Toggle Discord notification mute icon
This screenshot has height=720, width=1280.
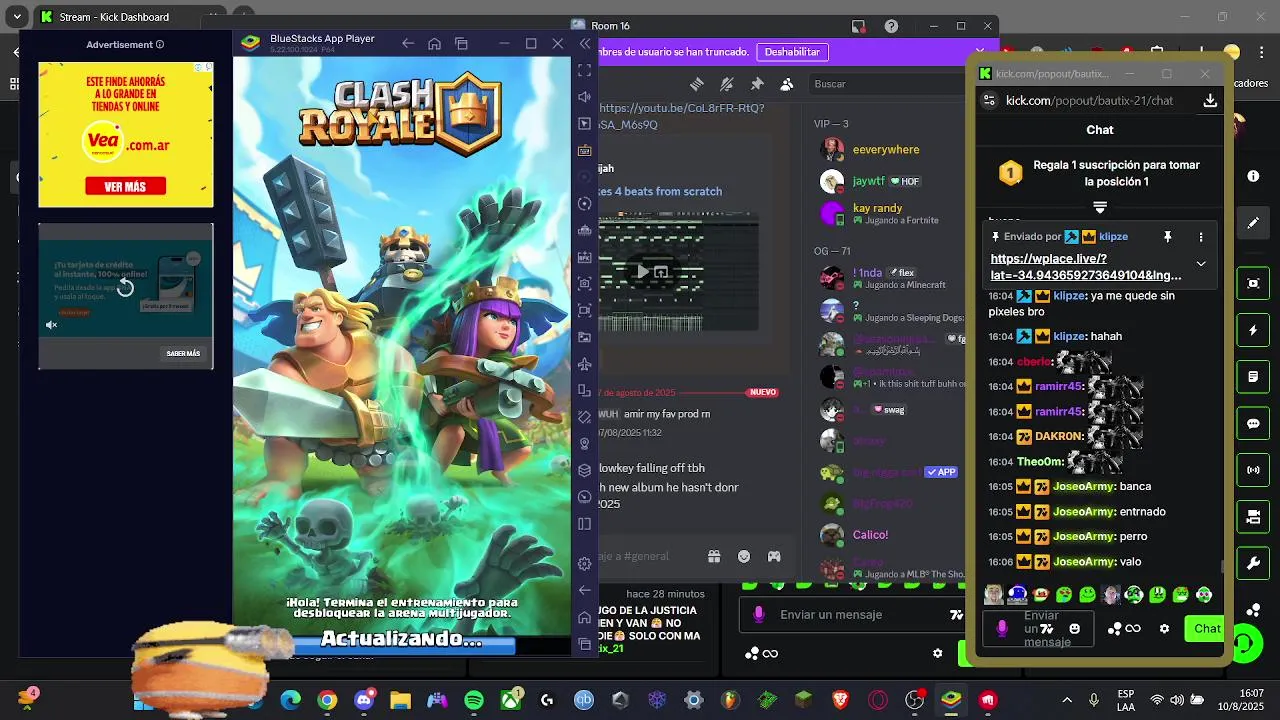tap(727, 84)
